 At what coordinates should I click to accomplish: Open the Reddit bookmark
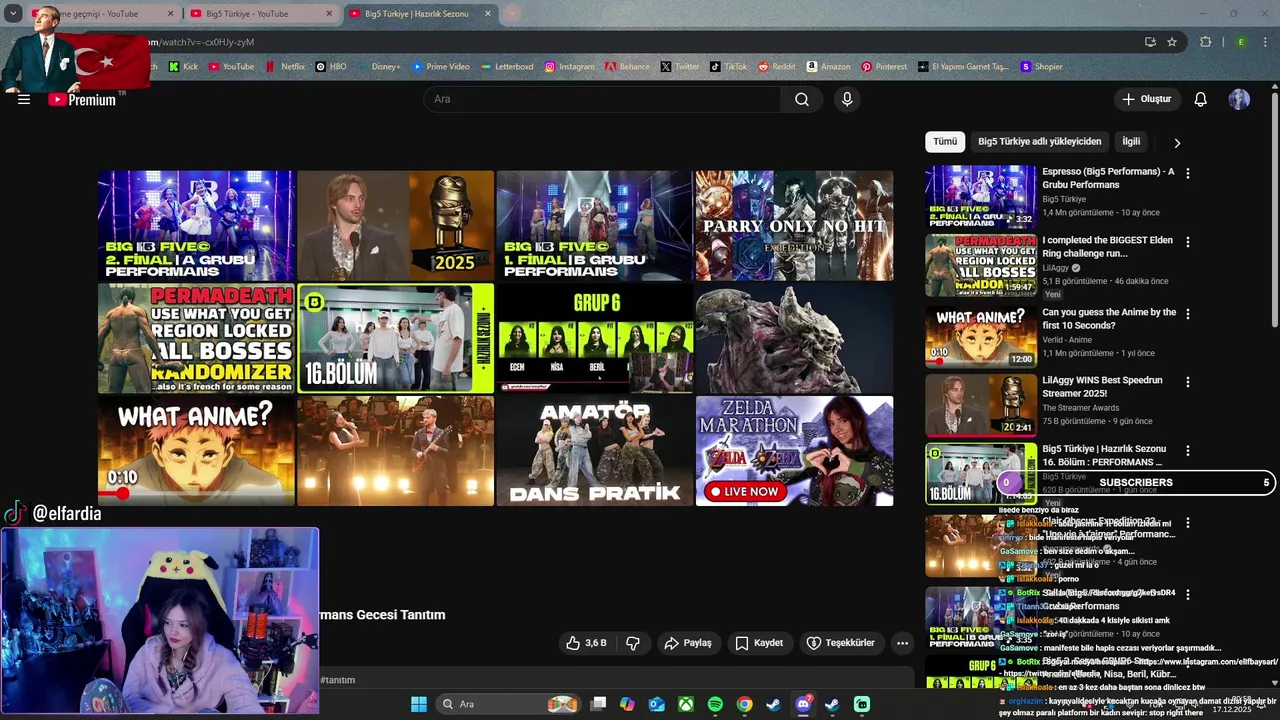777,67
